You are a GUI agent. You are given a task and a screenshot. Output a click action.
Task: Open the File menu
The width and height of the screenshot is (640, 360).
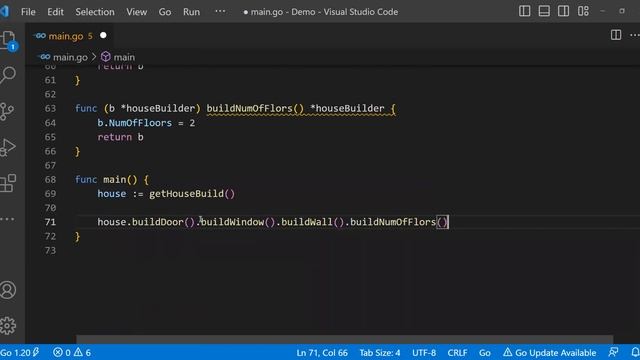(28, 12)
